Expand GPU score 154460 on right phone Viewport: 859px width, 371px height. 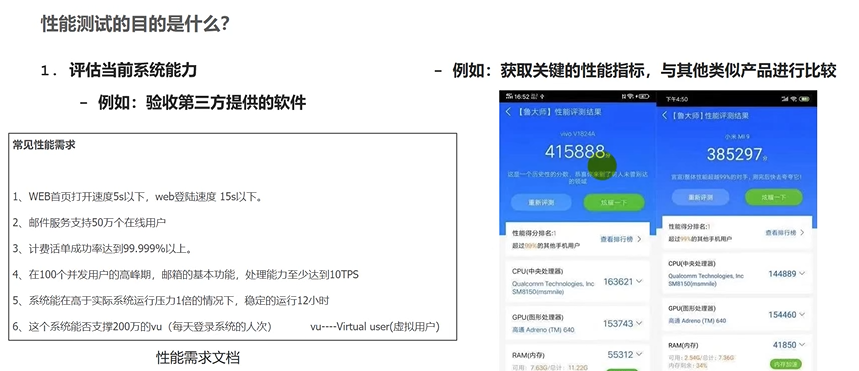pos(802,315)
